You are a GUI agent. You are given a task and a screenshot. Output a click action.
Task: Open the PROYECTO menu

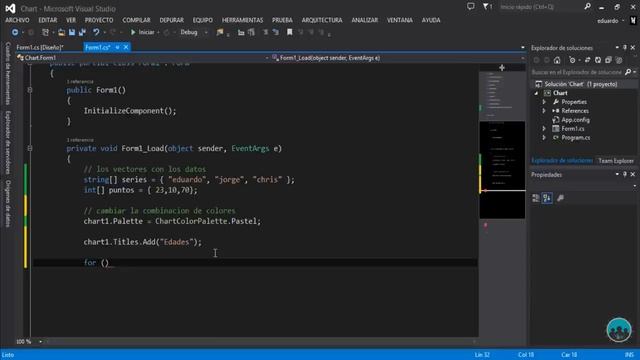(99, 20)
